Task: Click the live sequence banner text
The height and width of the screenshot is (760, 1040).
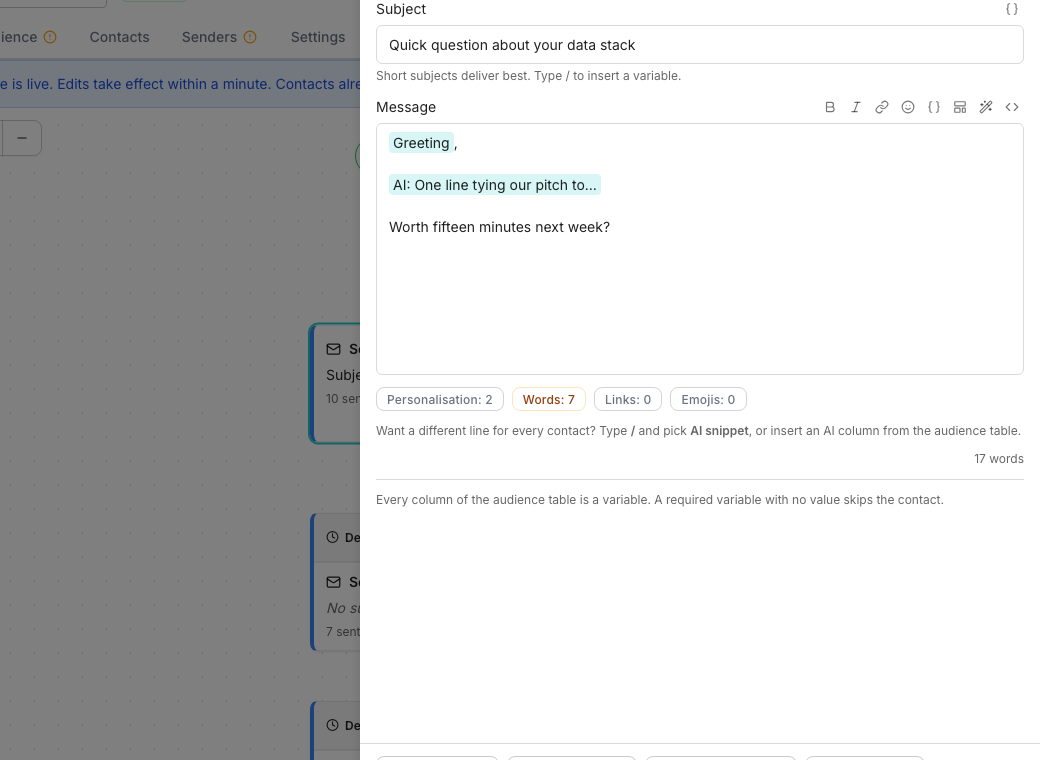Action: coord(180,84)
